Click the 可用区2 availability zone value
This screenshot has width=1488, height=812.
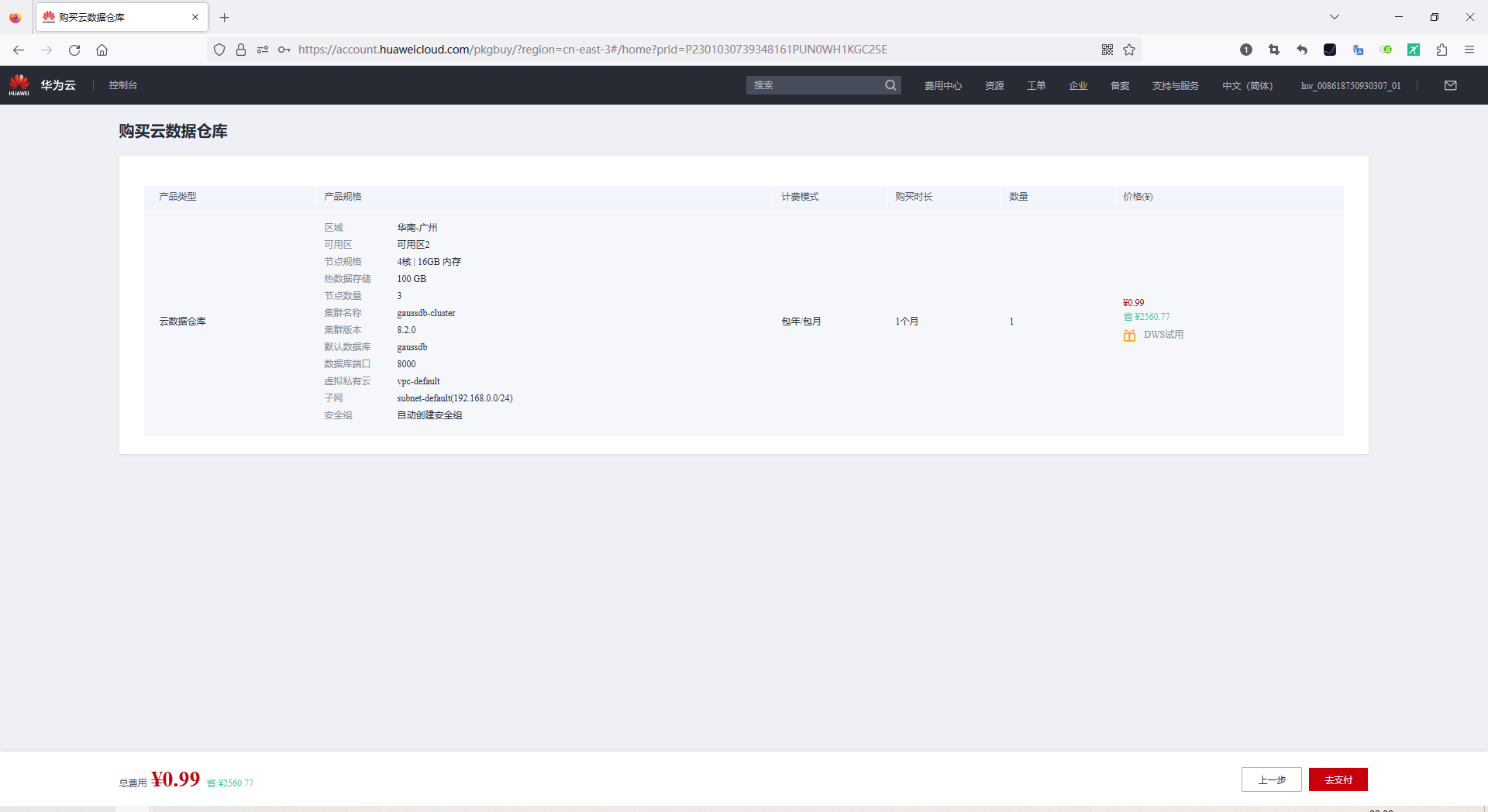[413, 245]
